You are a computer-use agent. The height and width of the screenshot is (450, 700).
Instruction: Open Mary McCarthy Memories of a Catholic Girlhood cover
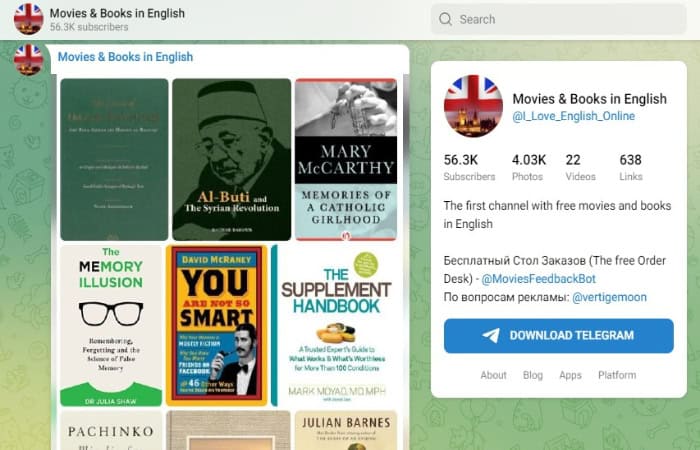tap(346, 159)
